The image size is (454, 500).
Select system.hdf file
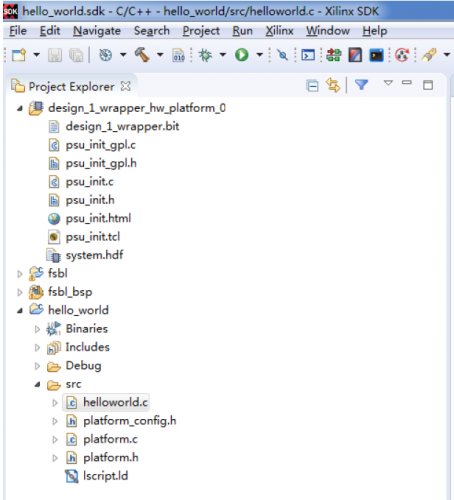94,255
